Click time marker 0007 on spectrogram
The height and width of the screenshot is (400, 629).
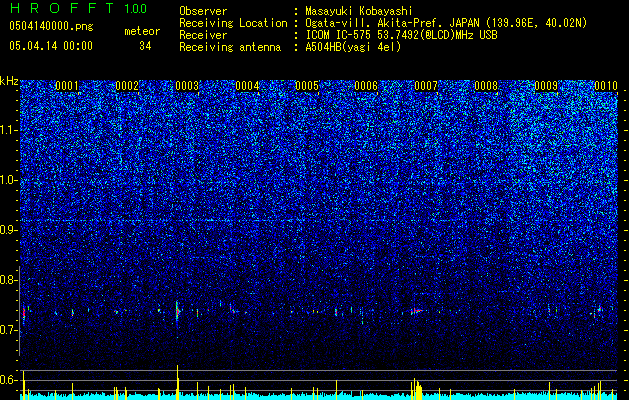[x=426, y=86]
